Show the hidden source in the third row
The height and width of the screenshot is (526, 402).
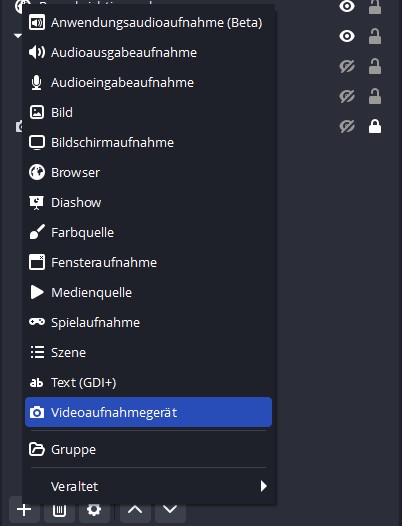pos(347,66)
